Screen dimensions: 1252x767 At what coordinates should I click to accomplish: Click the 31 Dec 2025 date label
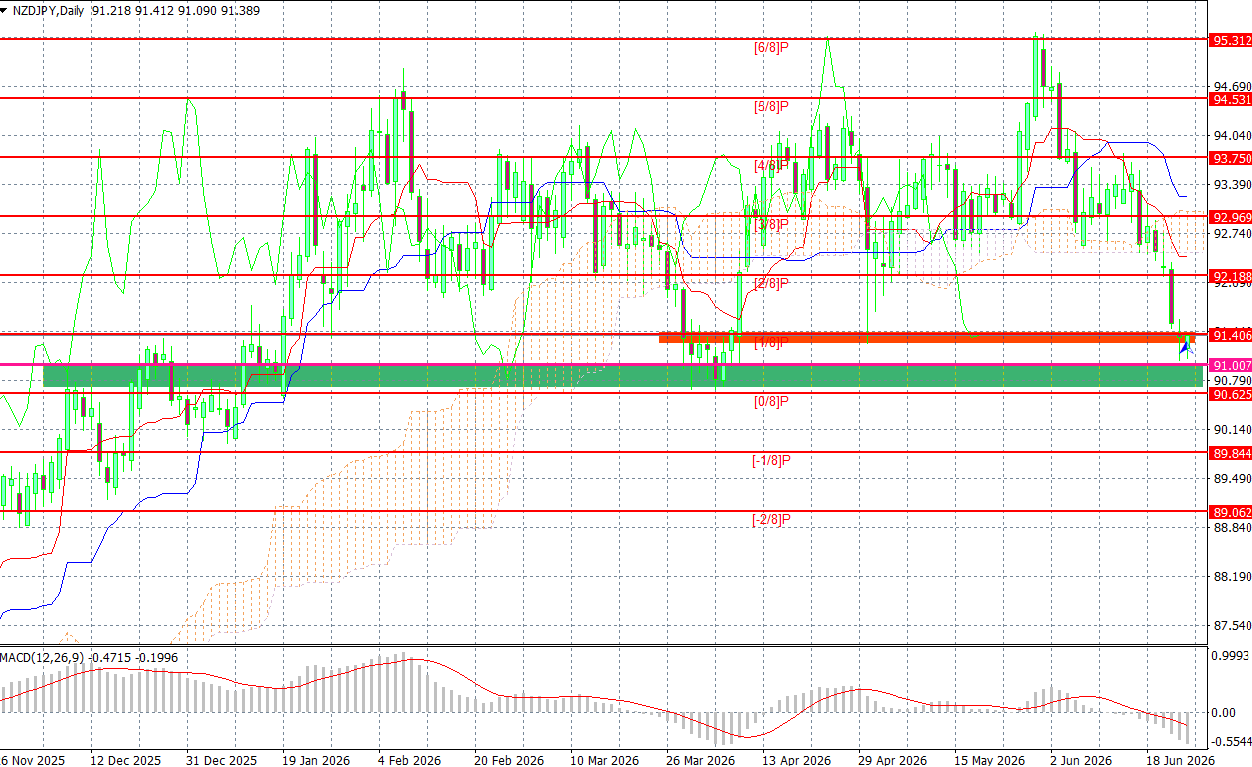(222, 760)
